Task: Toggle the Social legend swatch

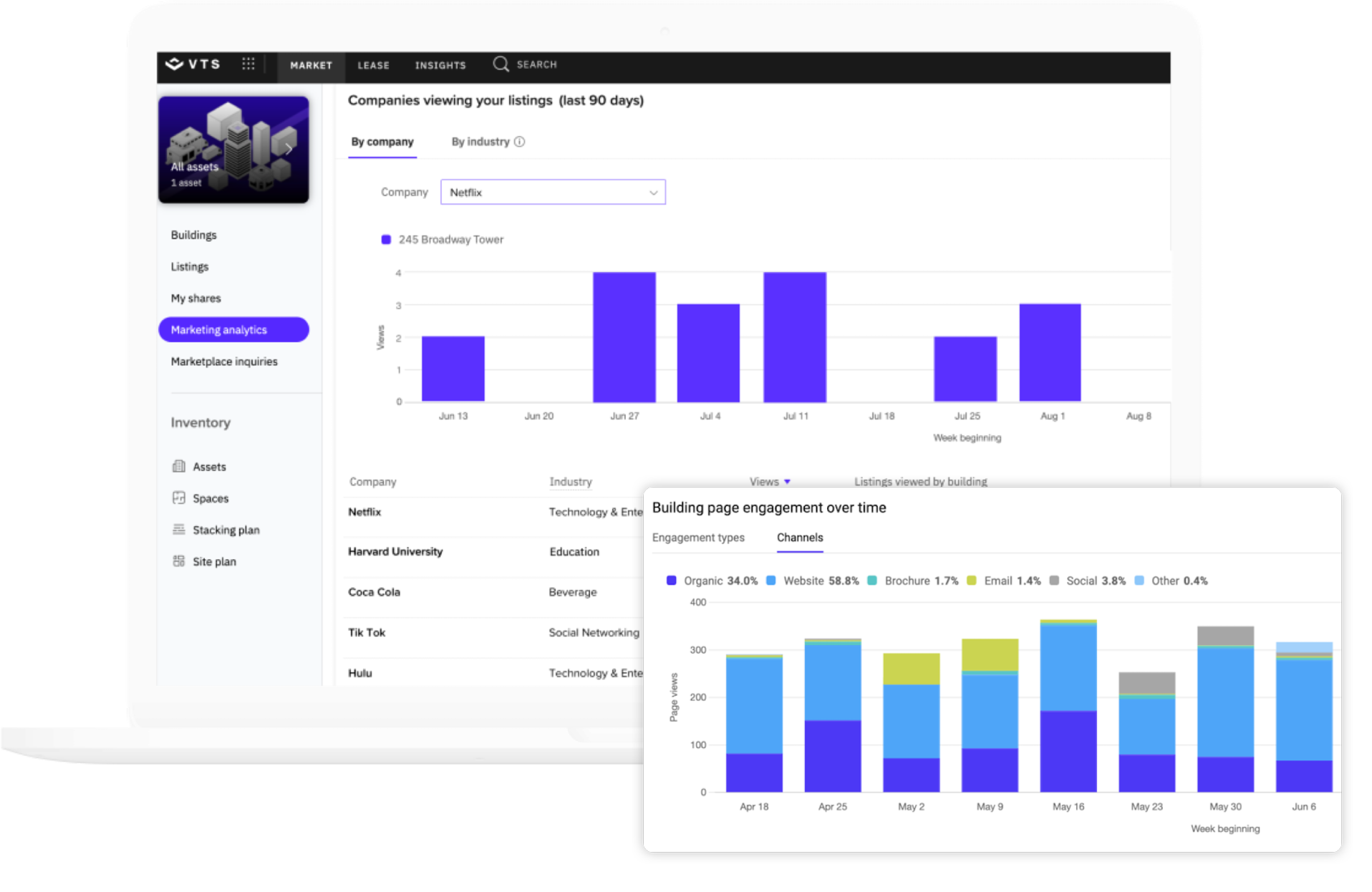Action: [1054, 581]
